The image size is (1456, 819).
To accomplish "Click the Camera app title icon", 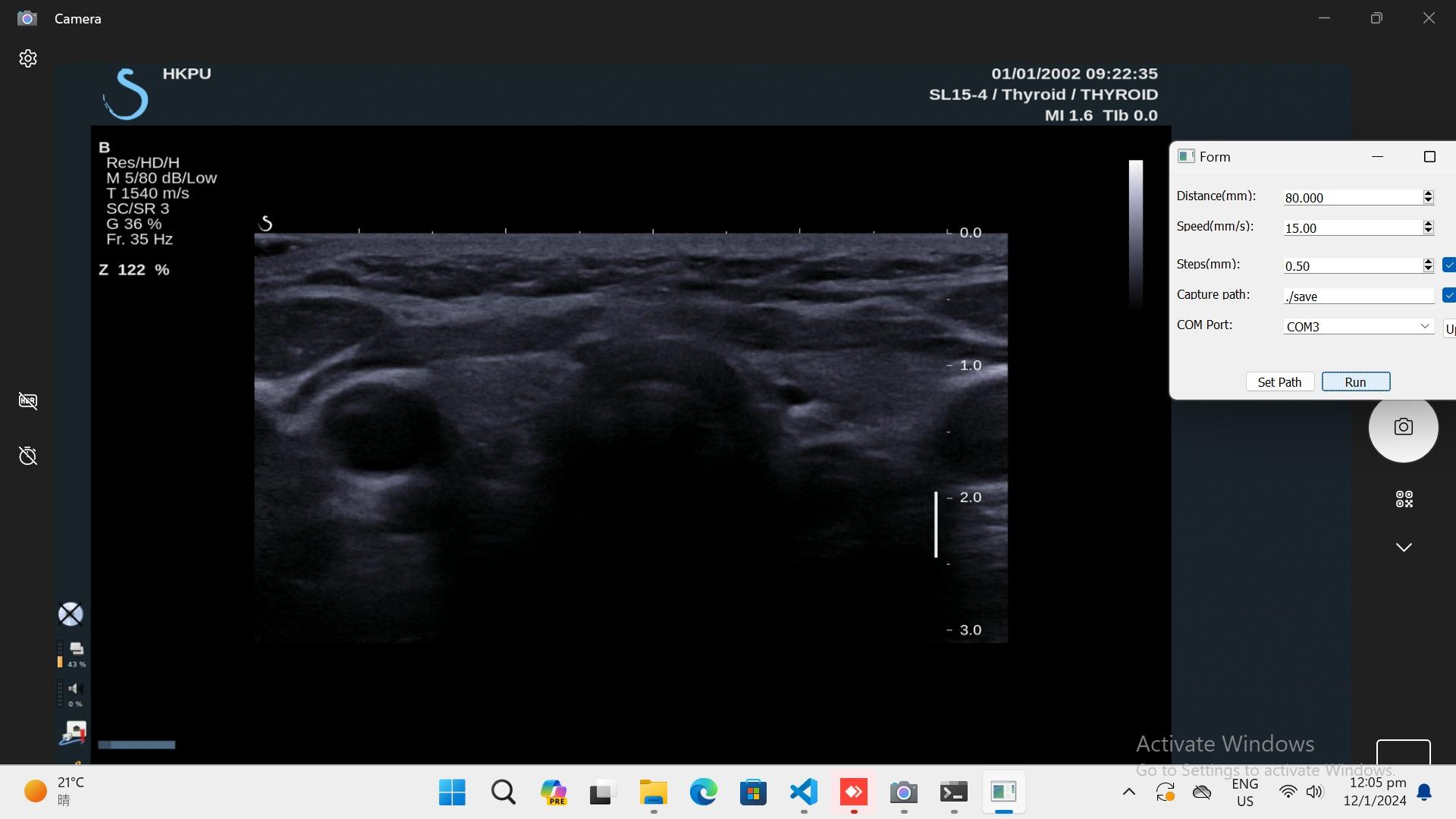I will coord(27,18).
